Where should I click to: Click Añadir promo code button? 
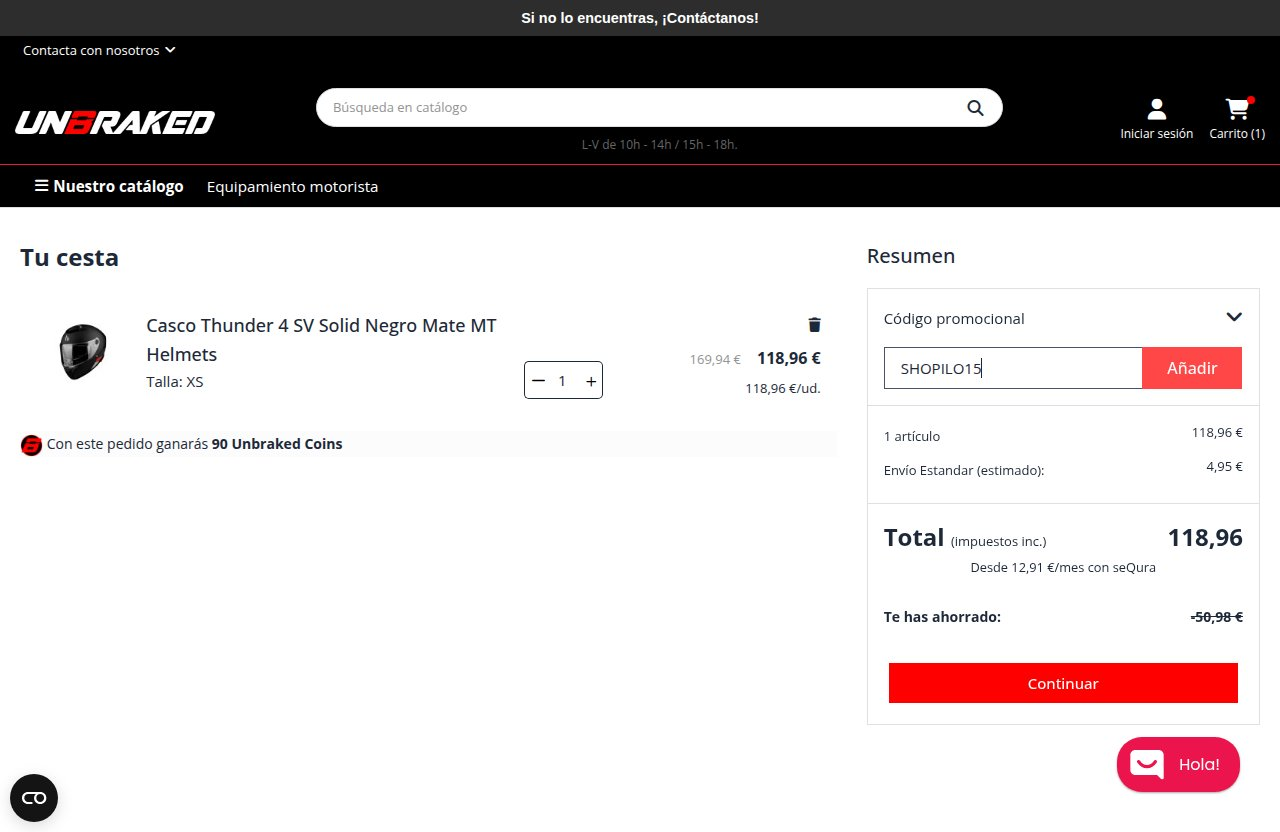click(1192, 368)
